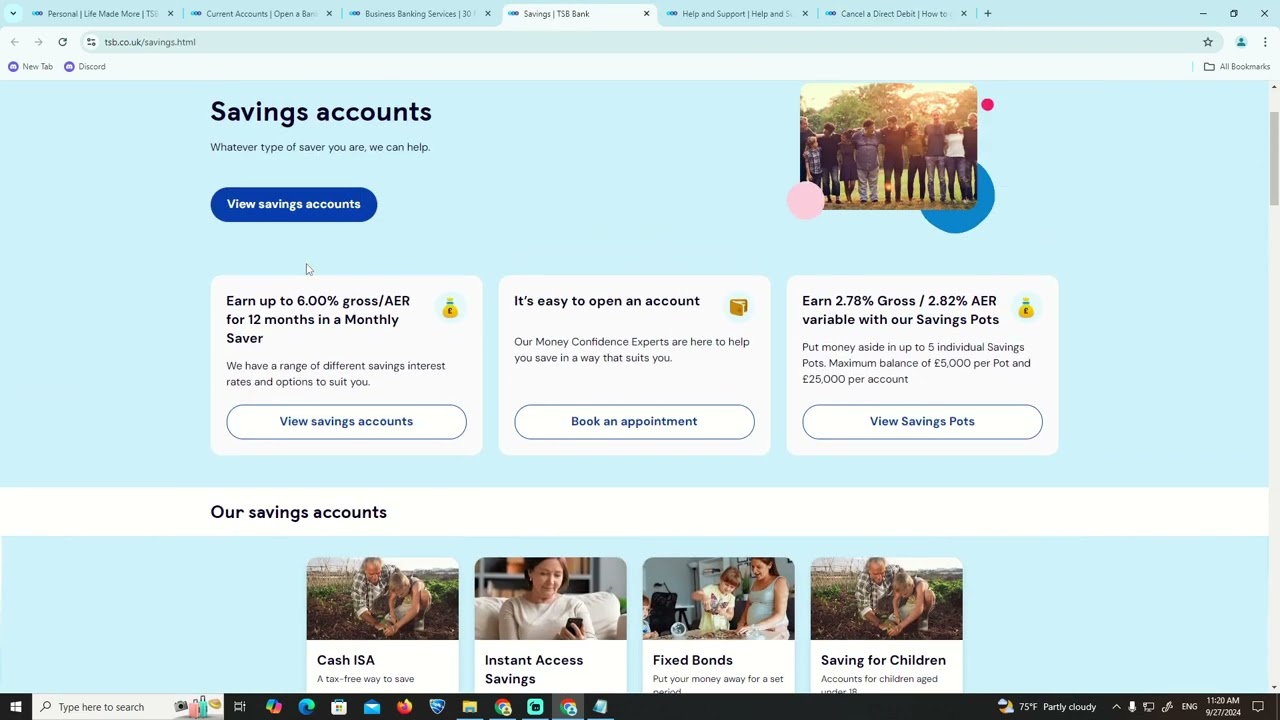The height and width of the screenshot is (720, 1280).
Task: Close the Savings | TSB Bank tab
Action: (x=646, y=14)
